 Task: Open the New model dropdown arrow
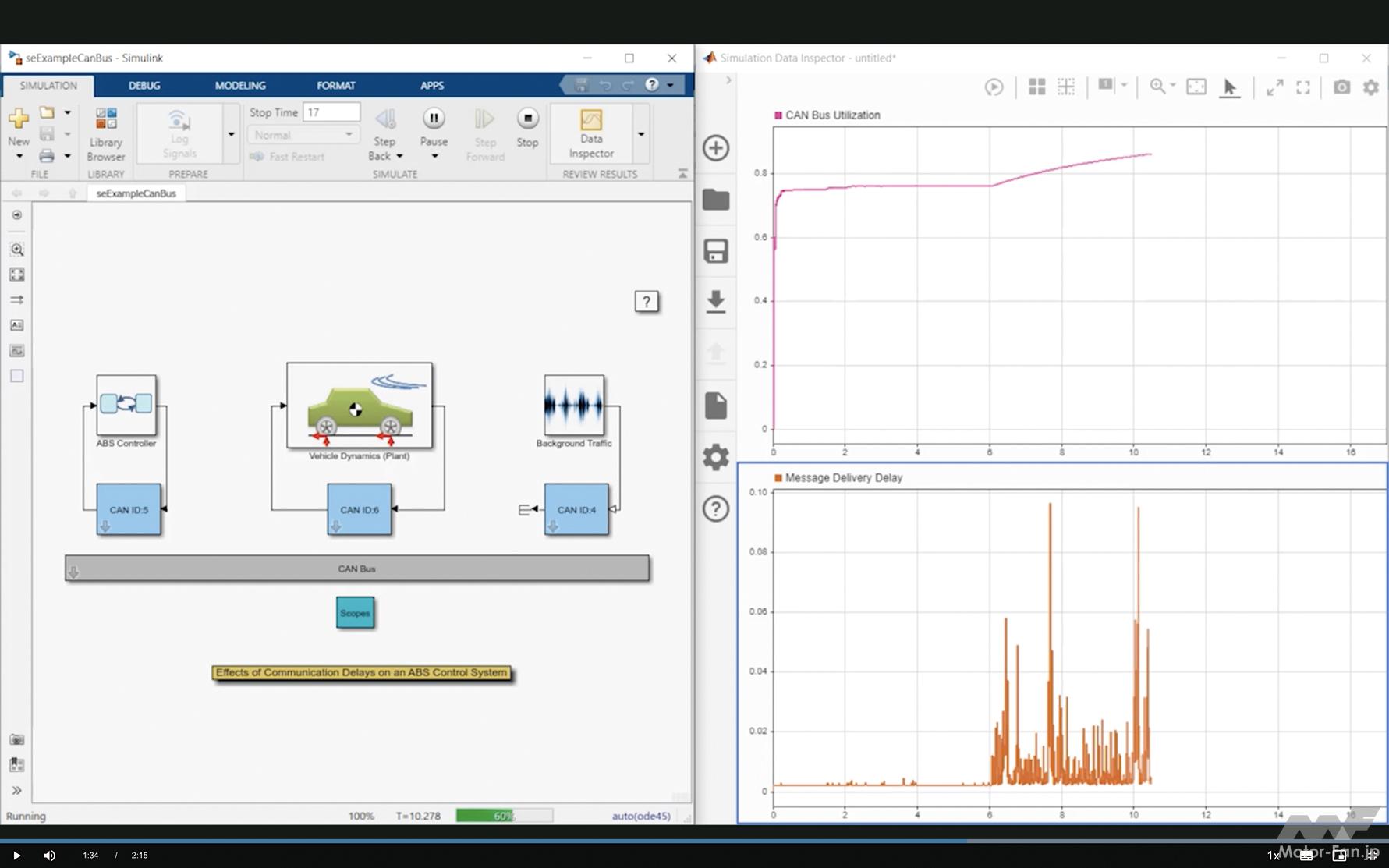tap(19, 157)
